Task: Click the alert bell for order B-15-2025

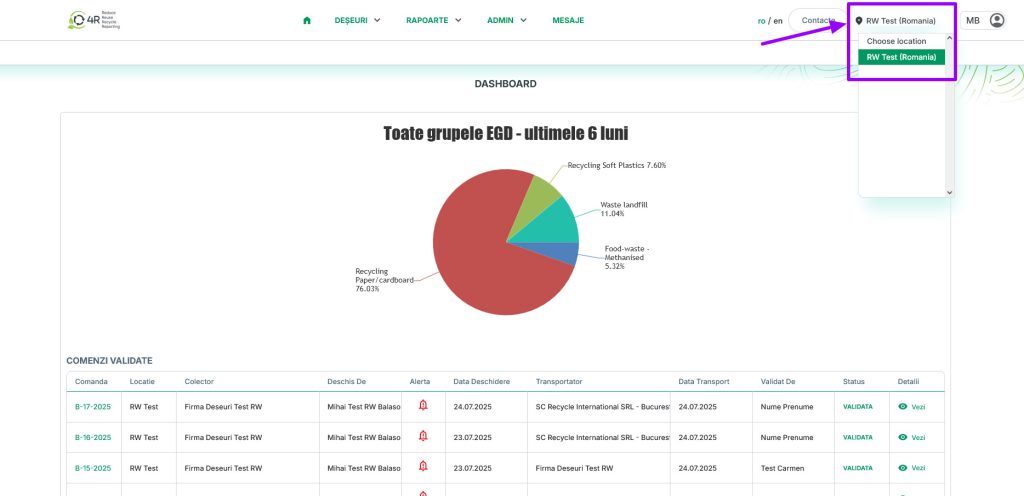Action: click(x=423, y=467)
